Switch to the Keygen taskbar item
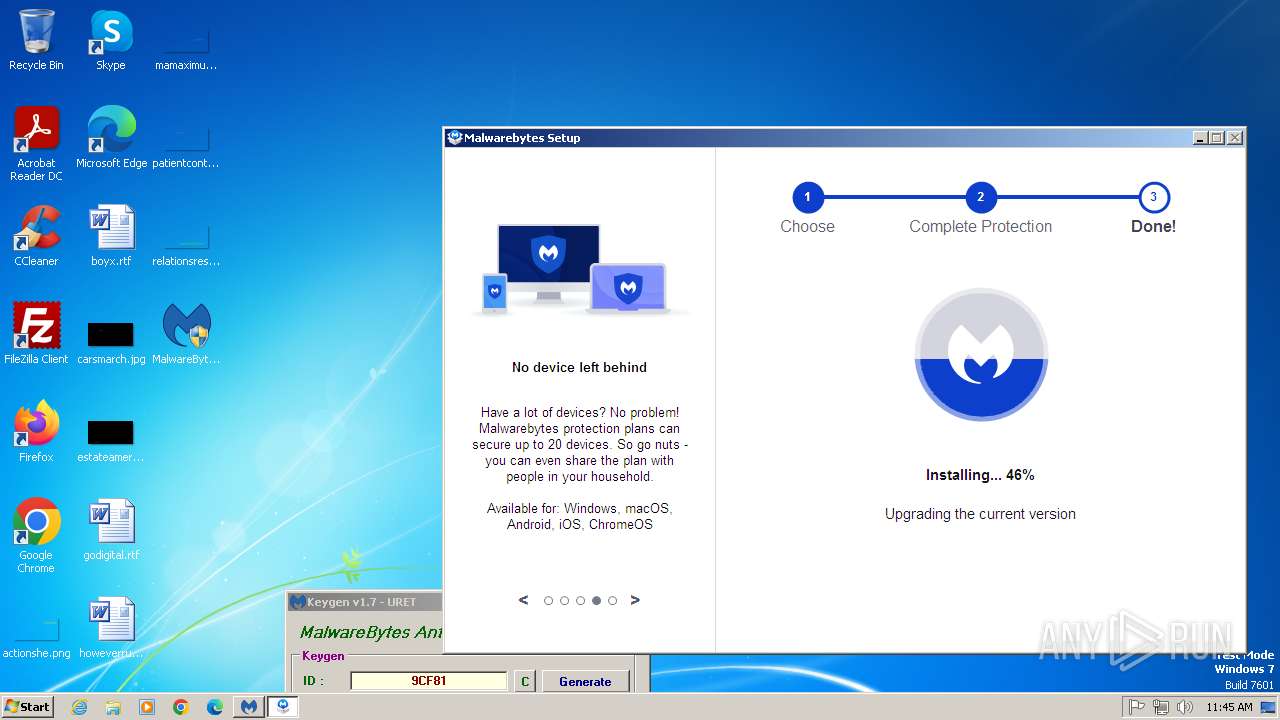Screen dimensions: 1280x720 248,707
